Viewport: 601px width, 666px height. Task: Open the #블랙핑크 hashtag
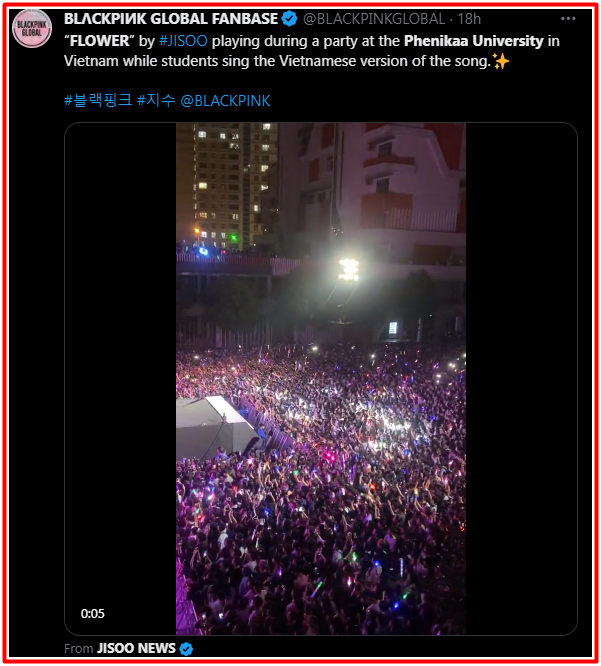(x=98, y=101)
